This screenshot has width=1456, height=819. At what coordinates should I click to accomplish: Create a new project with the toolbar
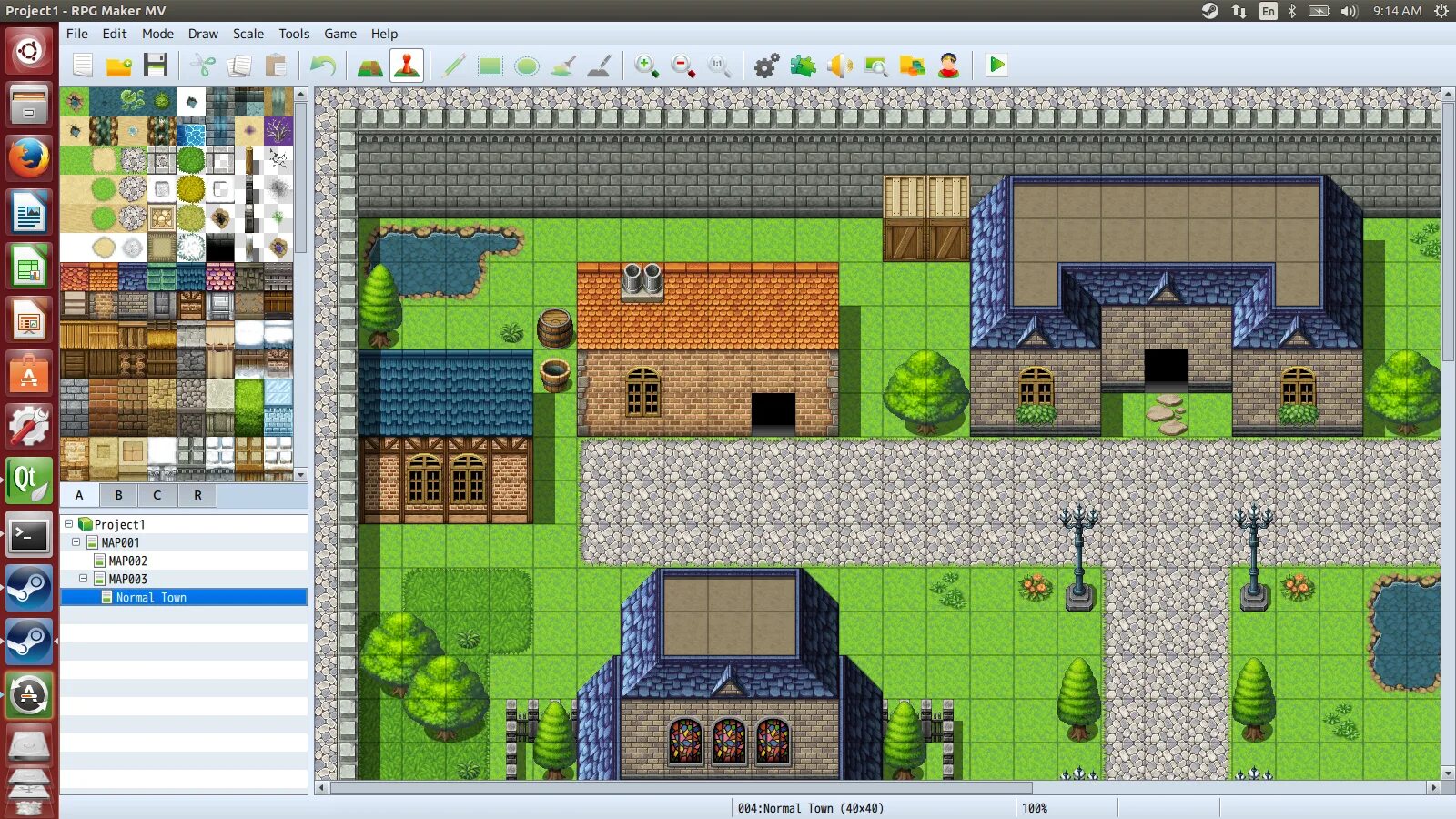(83, 66)
